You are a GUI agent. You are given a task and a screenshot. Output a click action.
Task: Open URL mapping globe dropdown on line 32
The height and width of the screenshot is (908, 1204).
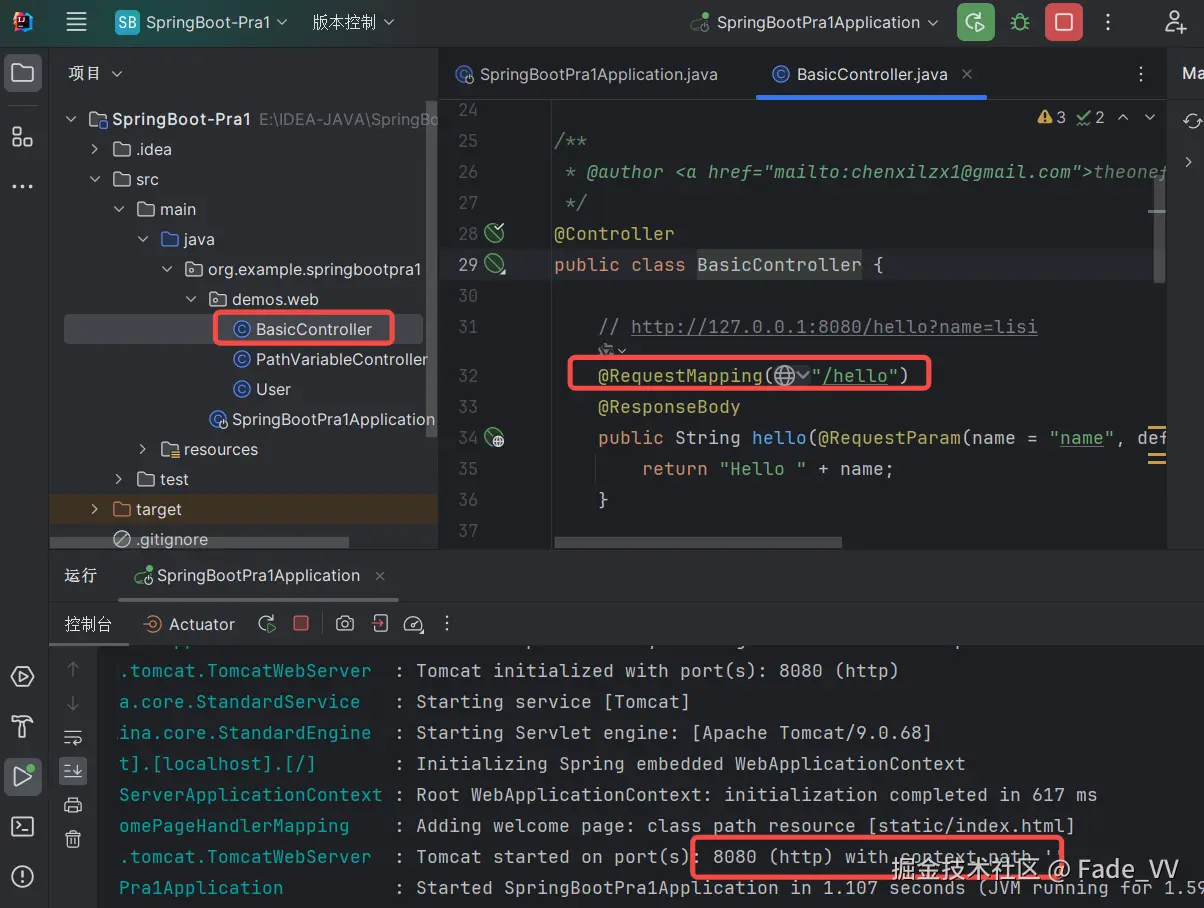coord(791,376)
